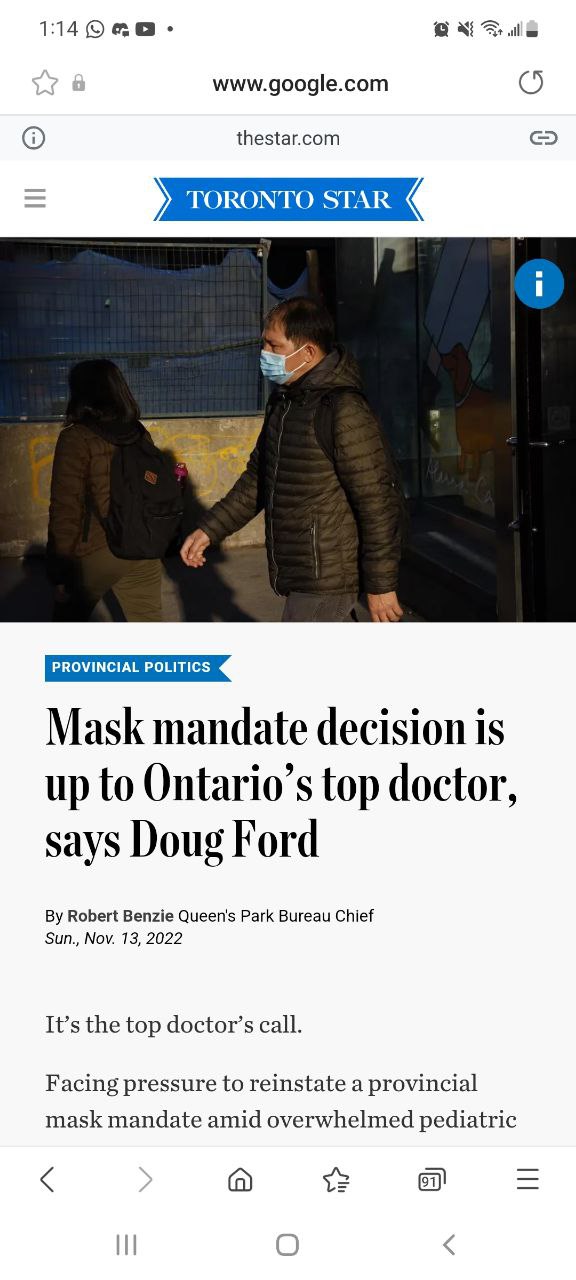This screenshot has width=576, height=1280.
Task: Go back with browser back arrow
Action: (x=47, y=1180)
